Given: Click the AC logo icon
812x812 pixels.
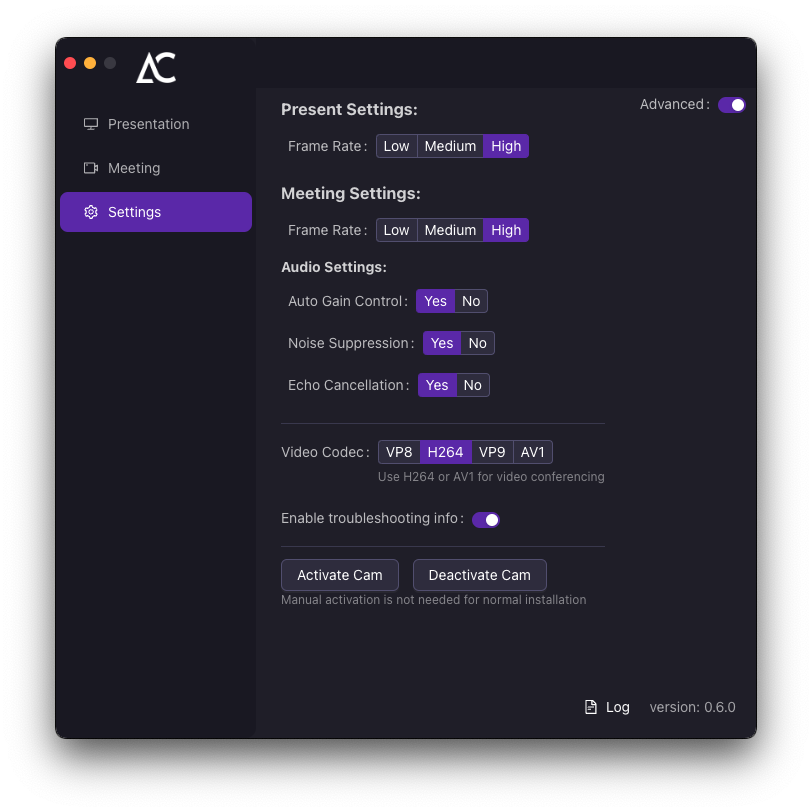Looking at the screenshot, I should point(156,68).
